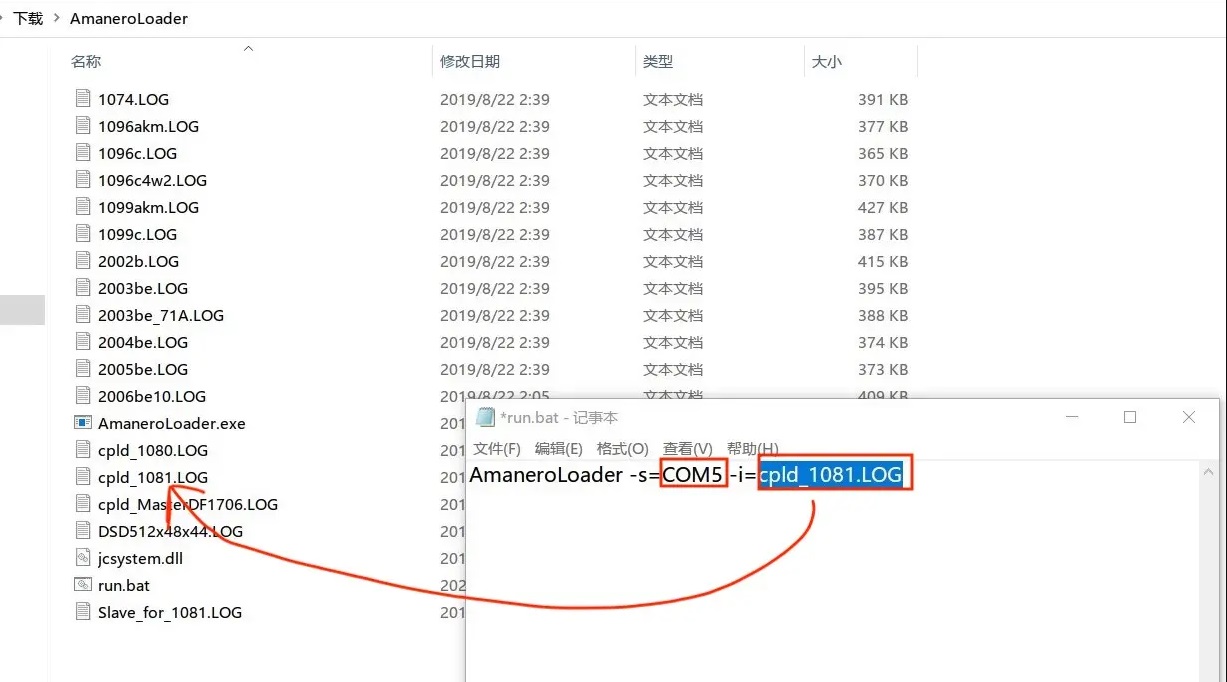
Task: Click the COM5 text in Notepad
Action: (692, 475)
